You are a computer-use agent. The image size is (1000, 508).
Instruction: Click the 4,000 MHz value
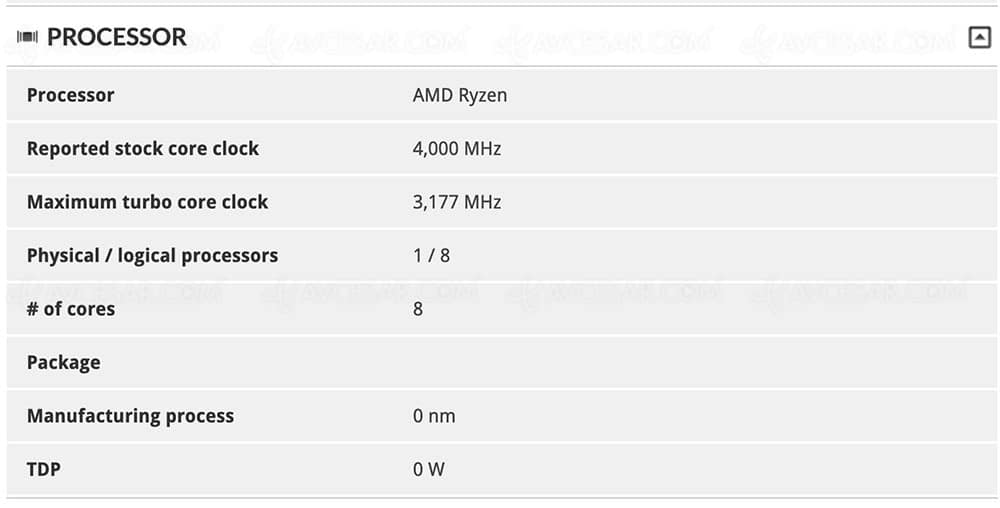(x=457, y=149)
